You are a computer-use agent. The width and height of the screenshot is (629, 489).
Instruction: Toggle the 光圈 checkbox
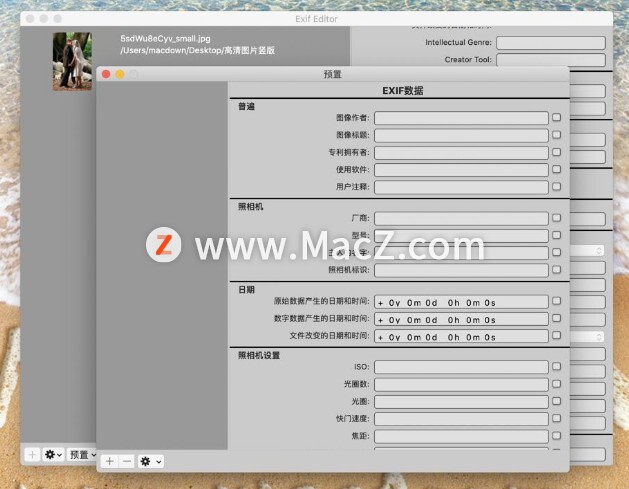[x=556, y=401]
